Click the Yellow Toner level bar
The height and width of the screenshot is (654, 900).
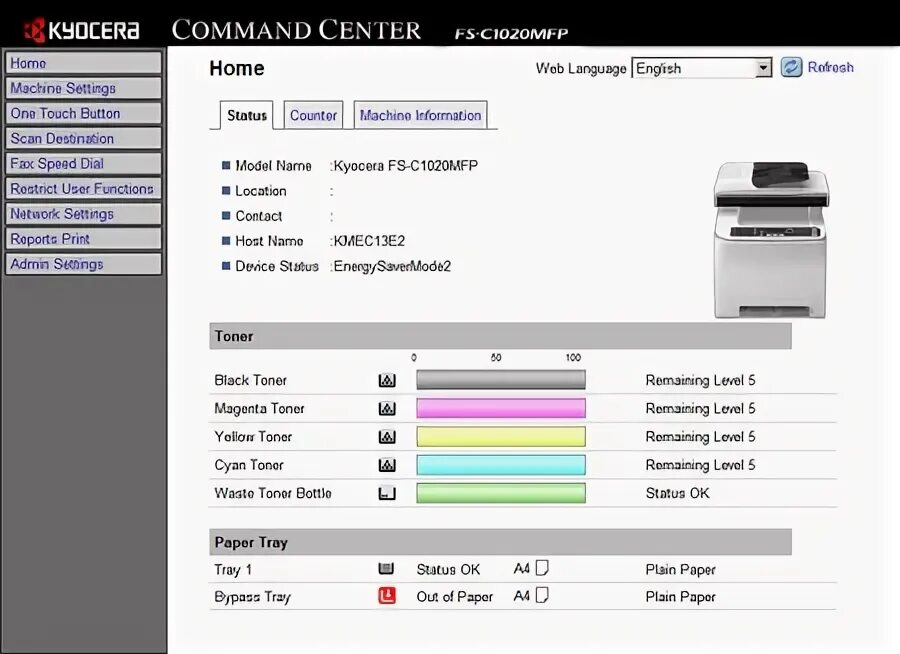[x=501, y=436]
